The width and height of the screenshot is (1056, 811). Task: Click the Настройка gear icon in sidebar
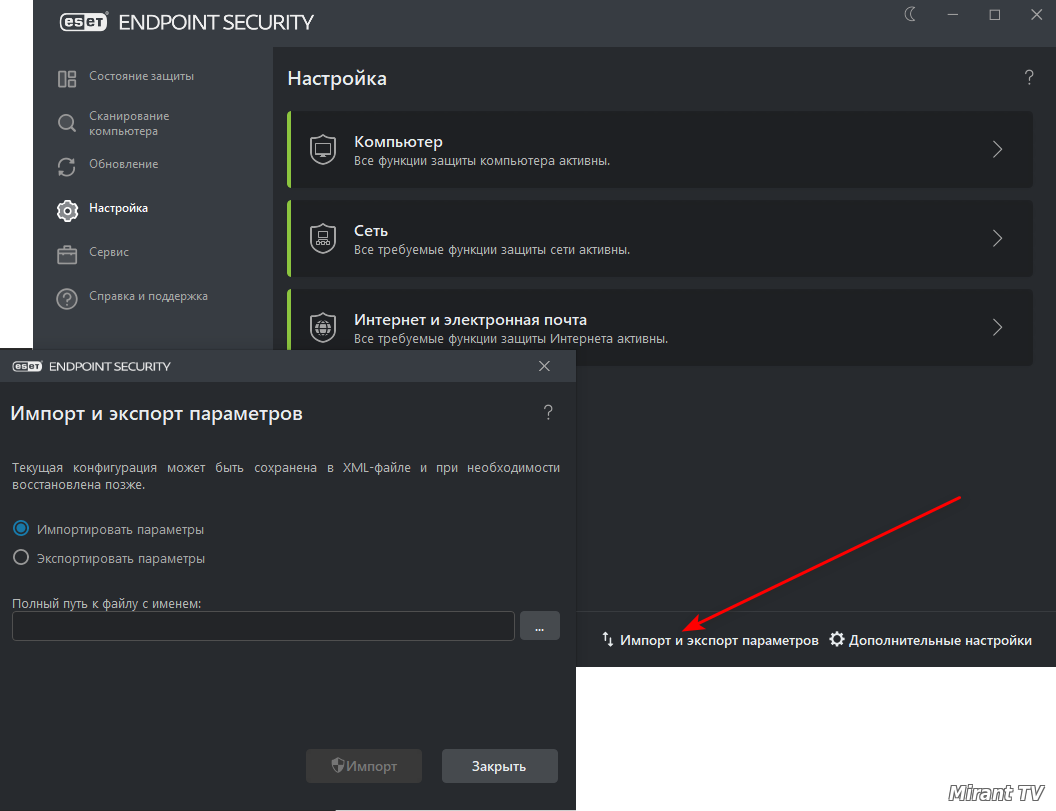[67, 211]
